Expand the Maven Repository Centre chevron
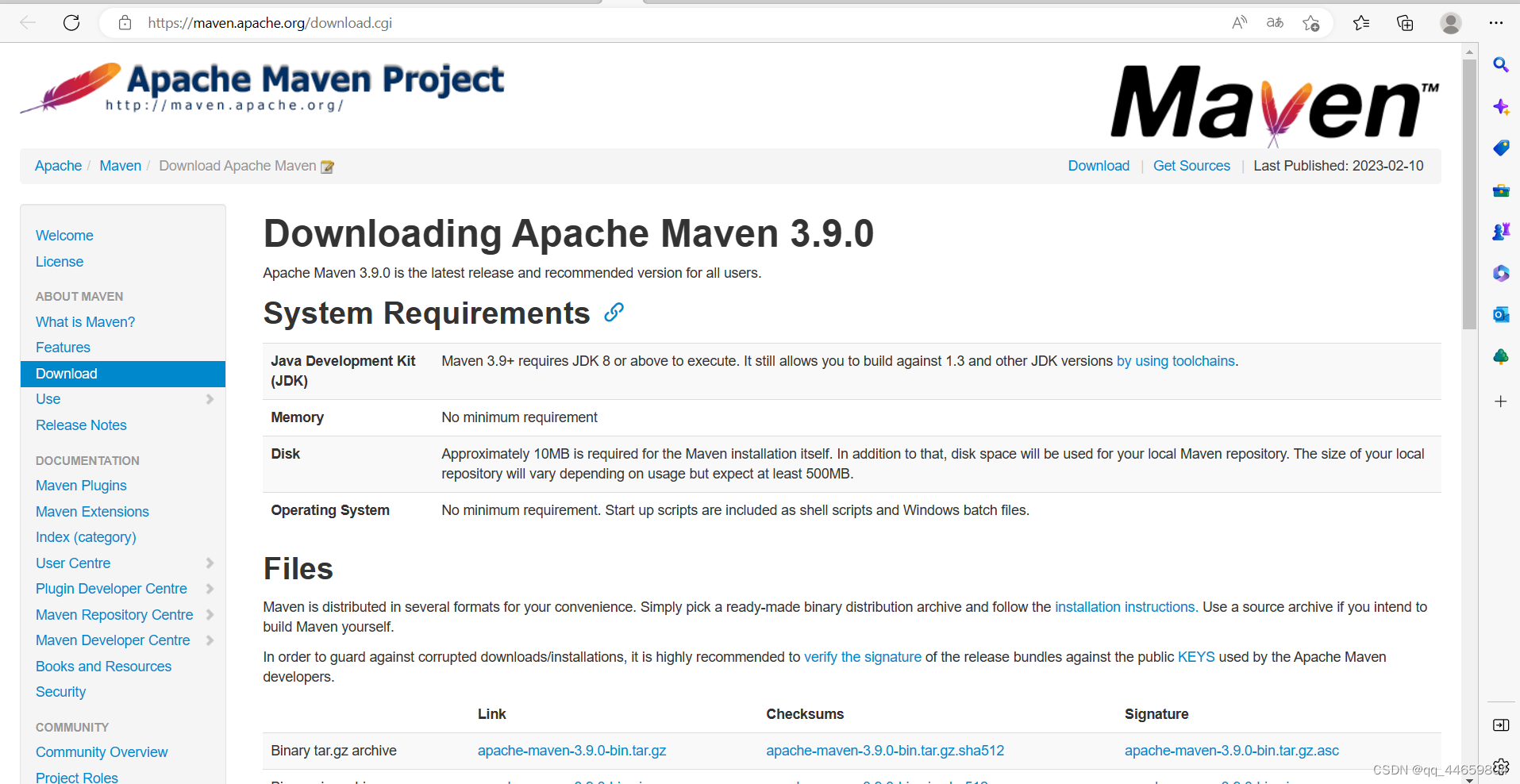Screen dimensions: 1520x784 click(x=210, y=615)
